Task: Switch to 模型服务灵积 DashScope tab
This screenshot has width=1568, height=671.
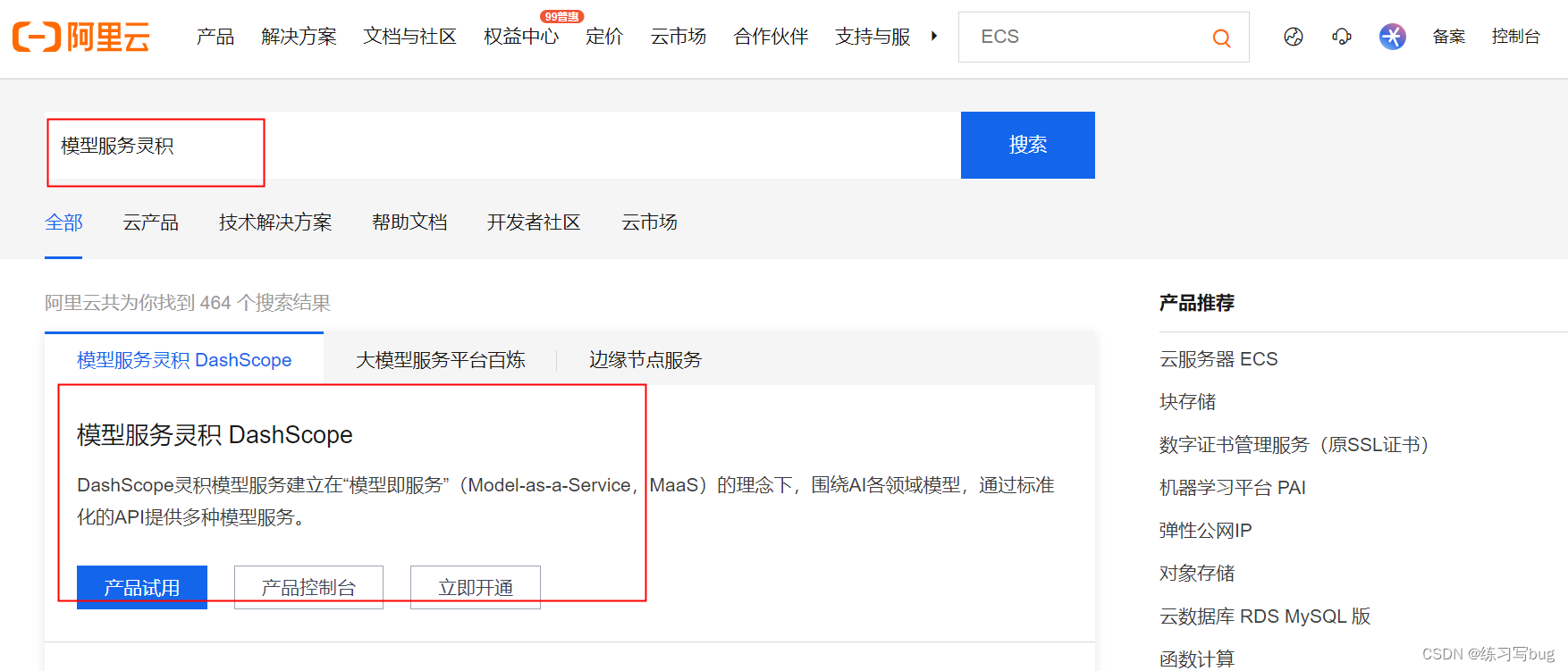Action: click(184, 360)
